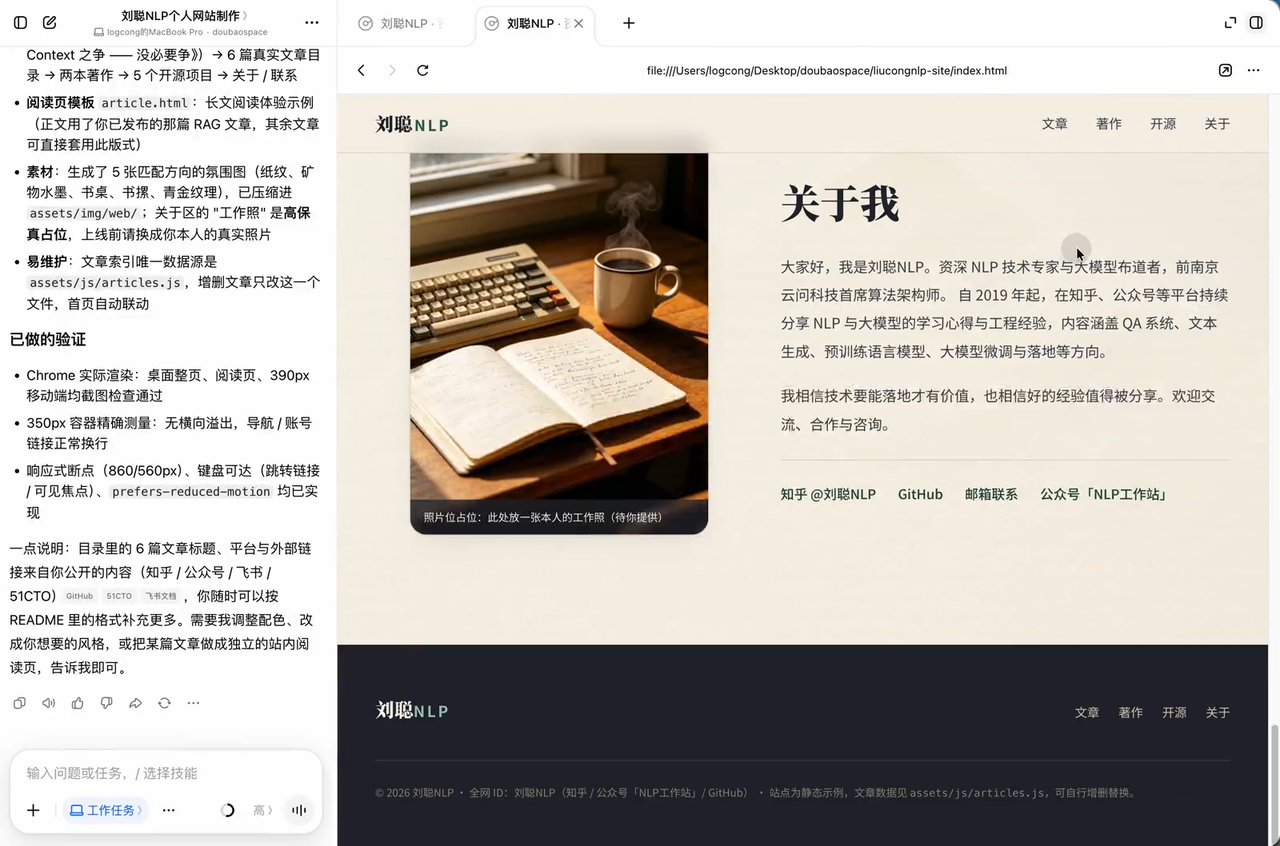This screenshot has width=1280, height=846.
Task: Expand the preview pane to full screen
Action: click(1230, 22)
